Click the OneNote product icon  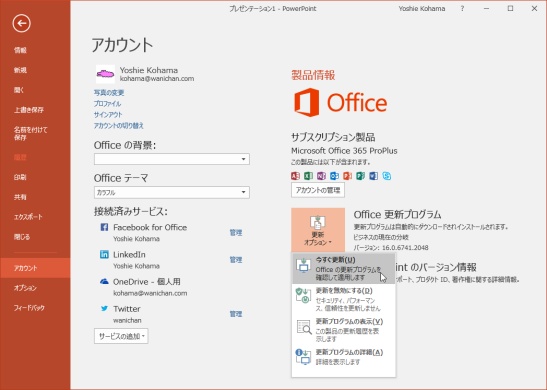pos(321,176)
